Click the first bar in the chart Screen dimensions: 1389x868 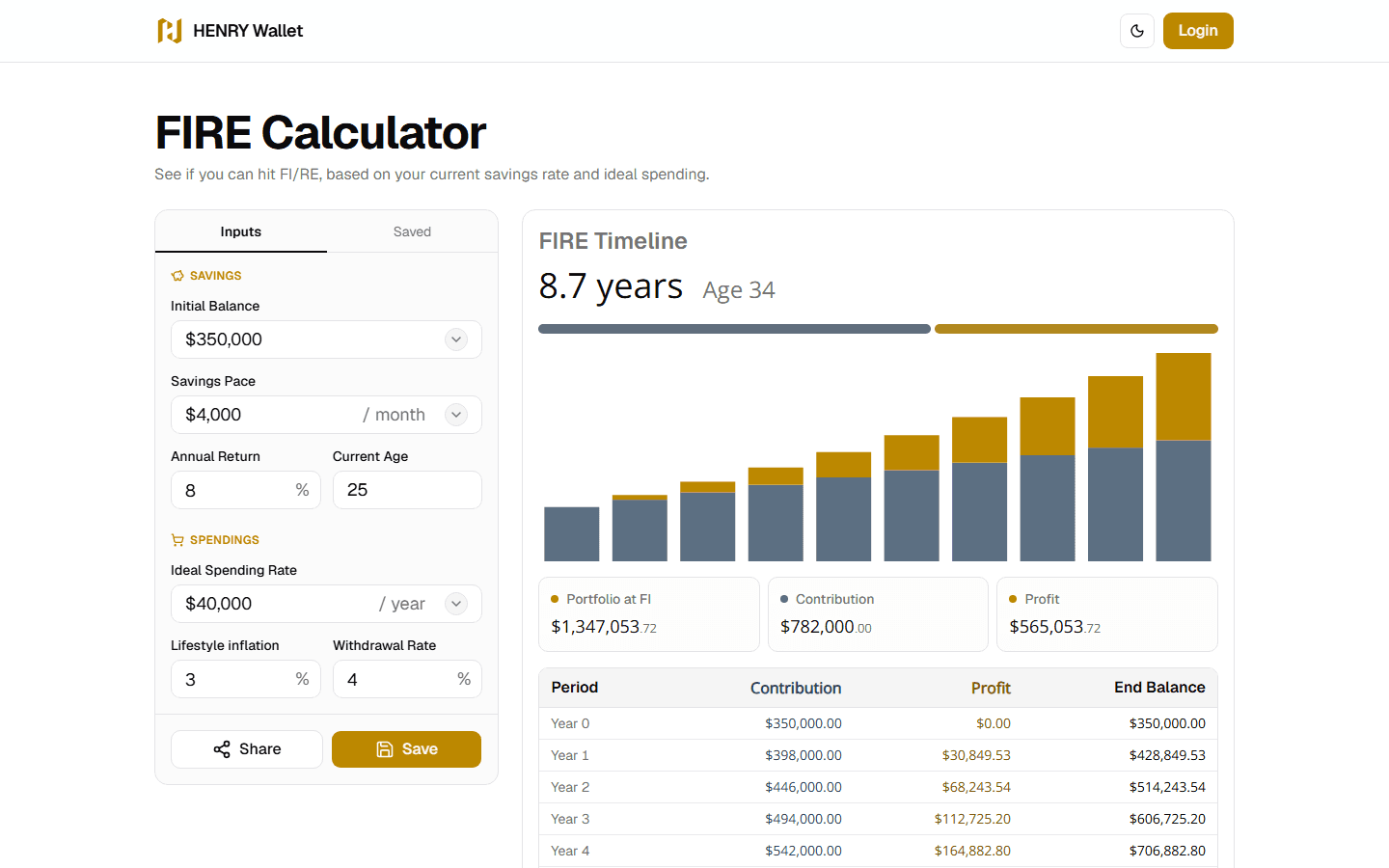coord(572,534)
